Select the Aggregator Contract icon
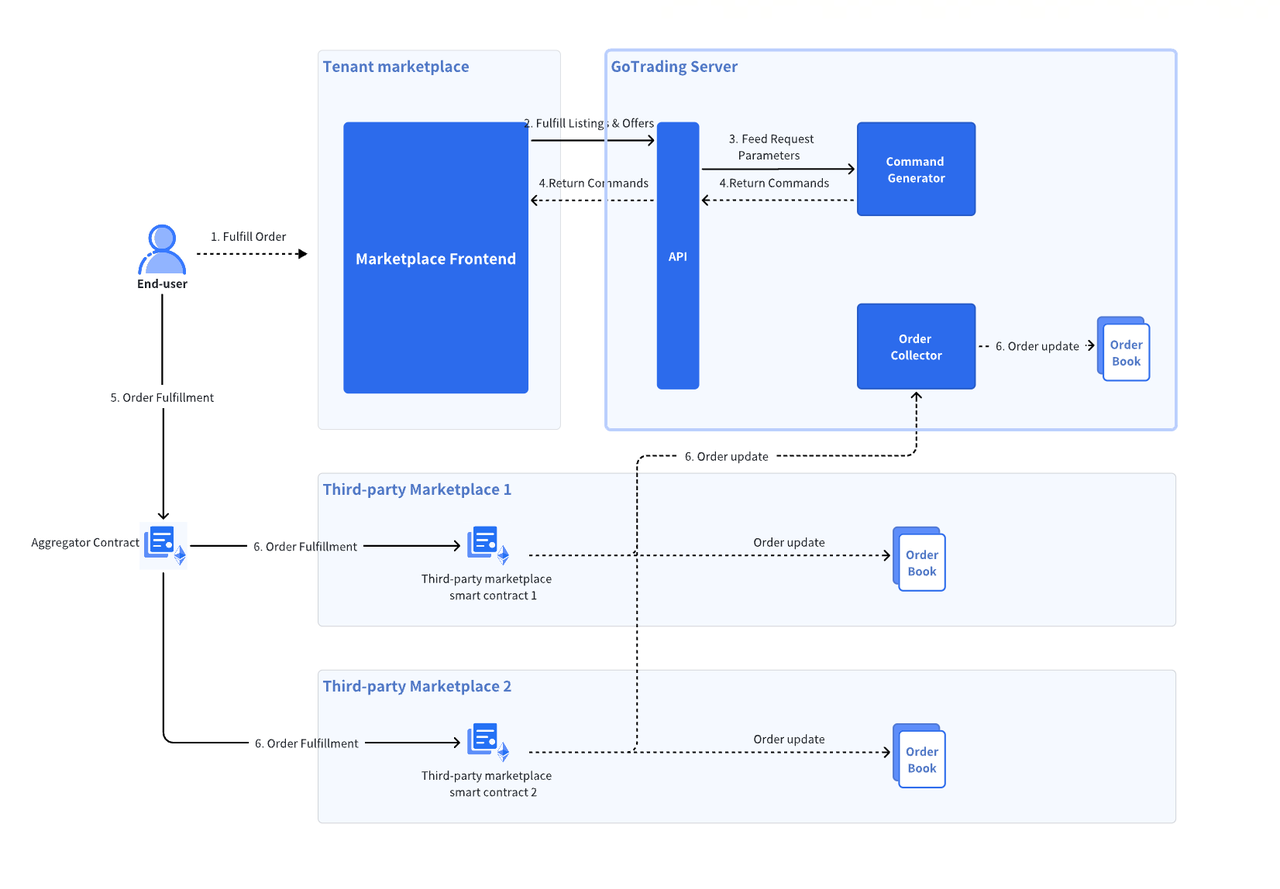The width and height of the screenshot is (1280, 889). click(x=164, y=545)
